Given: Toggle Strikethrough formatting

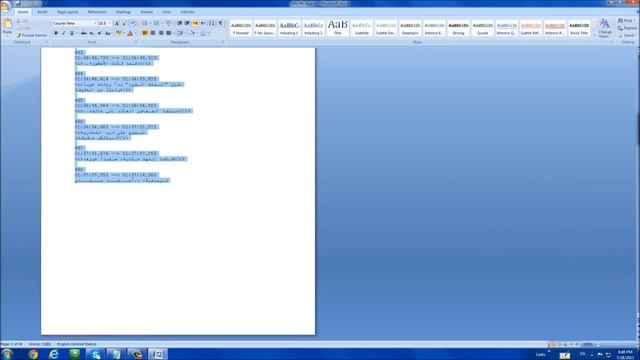Looking at the screenshot, I should (83, 33).
